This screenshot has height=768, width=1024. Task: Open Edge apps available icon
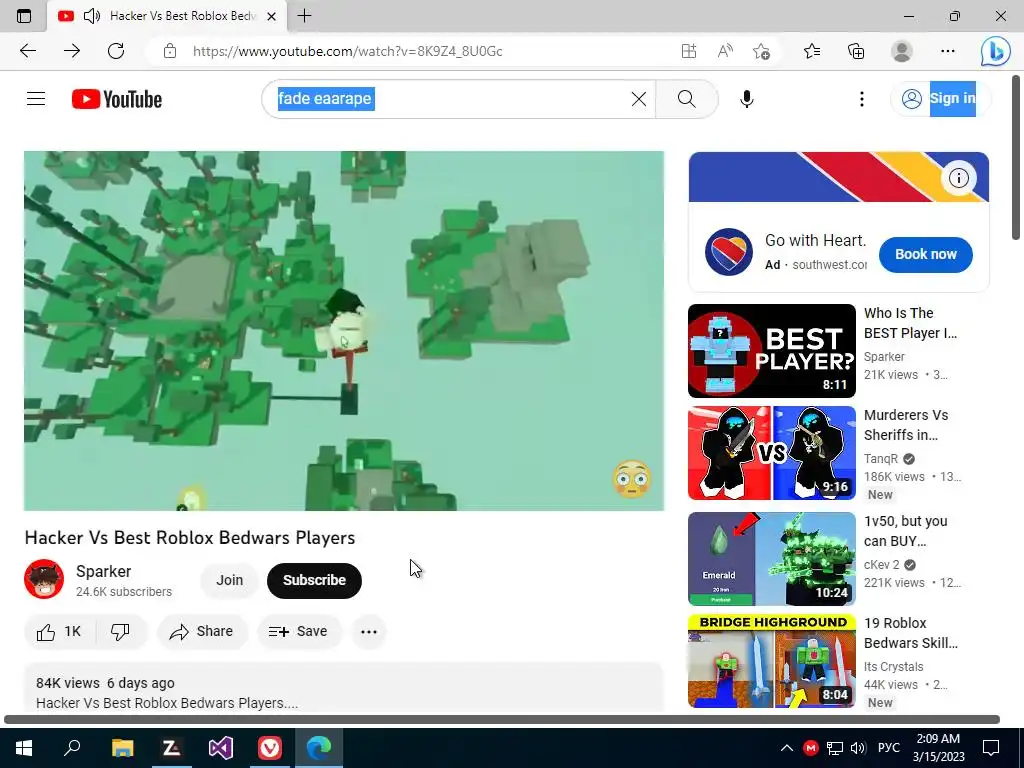(x=688, y=51)
